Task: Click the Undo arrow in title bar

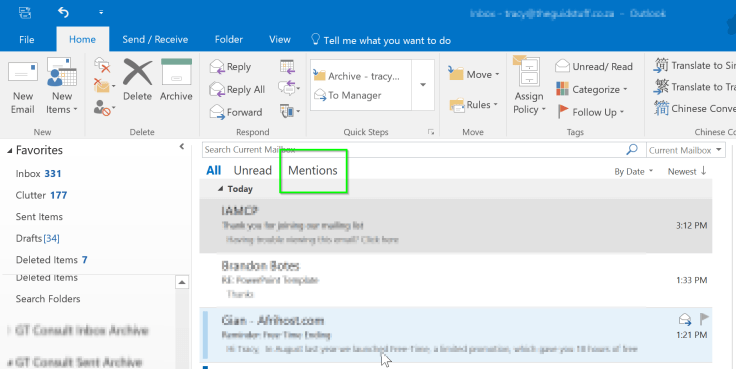Action: pyautogui.click(x=63, y=13)
